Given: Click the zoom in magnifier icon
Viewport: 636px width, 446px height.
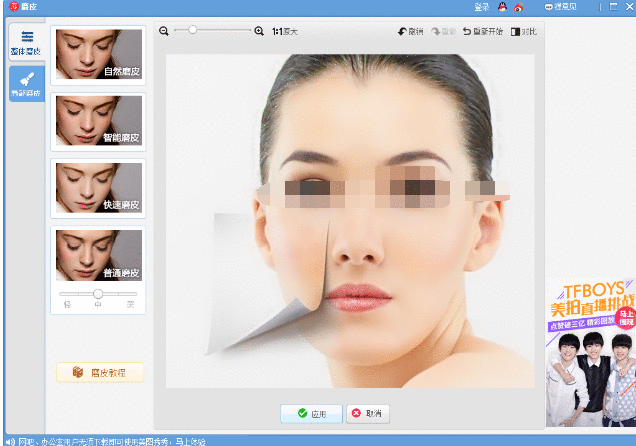Looking at the screenshot, I should click(260, 32).
